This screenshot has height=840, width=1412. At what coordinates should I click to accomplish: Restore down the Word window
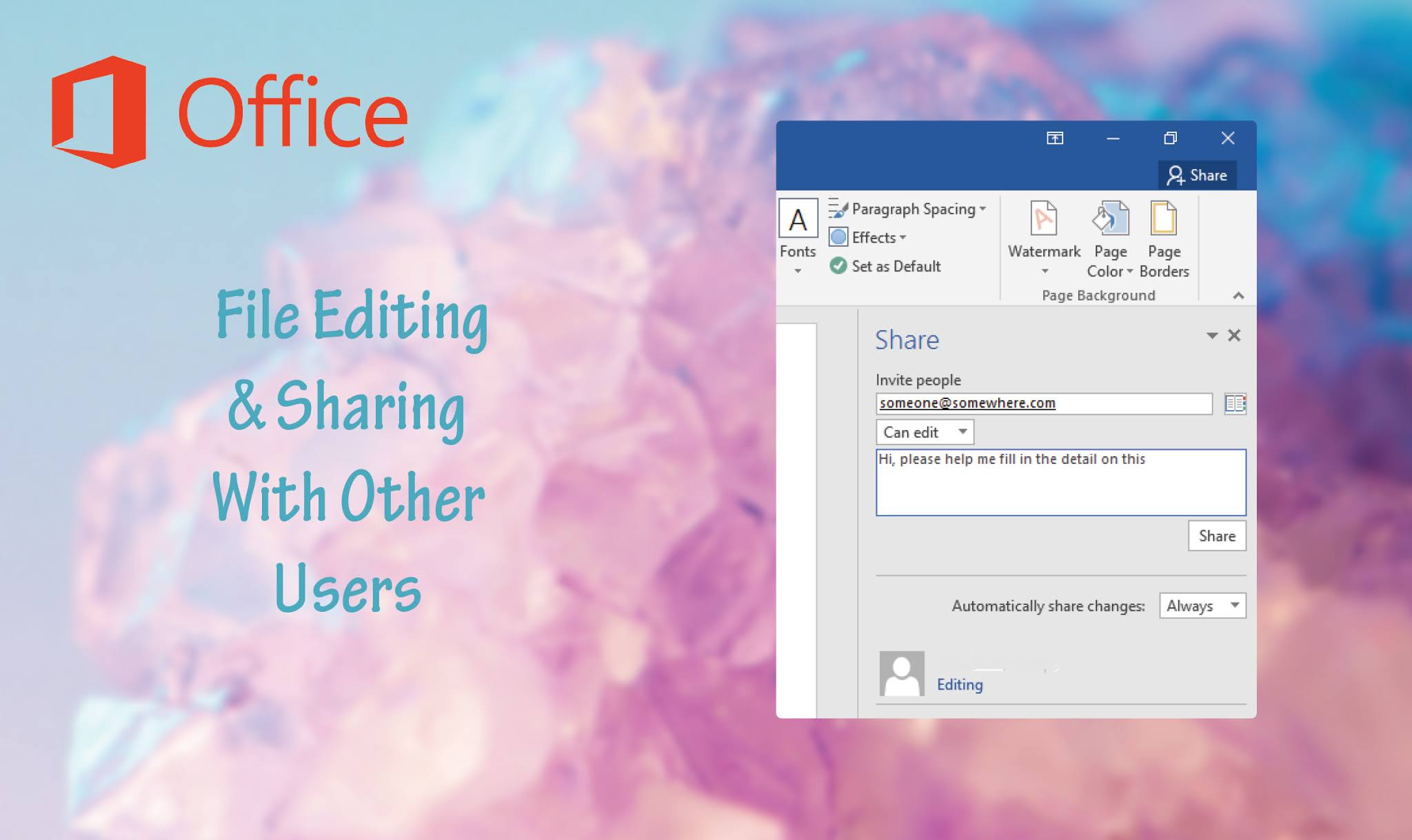pyautogui.click(x=1170, y=138)
